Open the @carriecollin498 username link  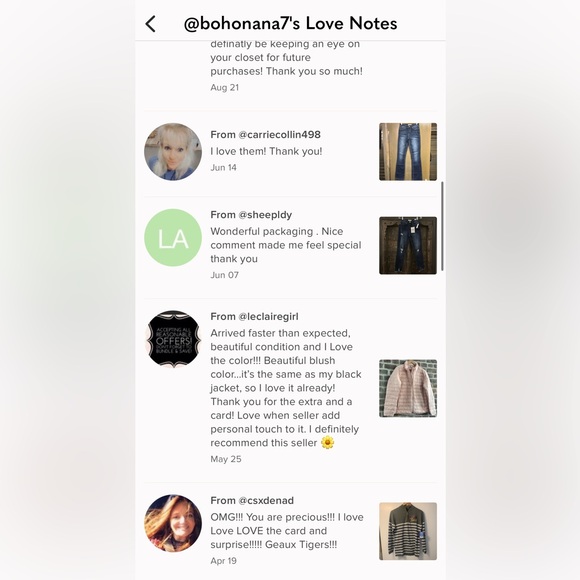[x=280, y=135]
